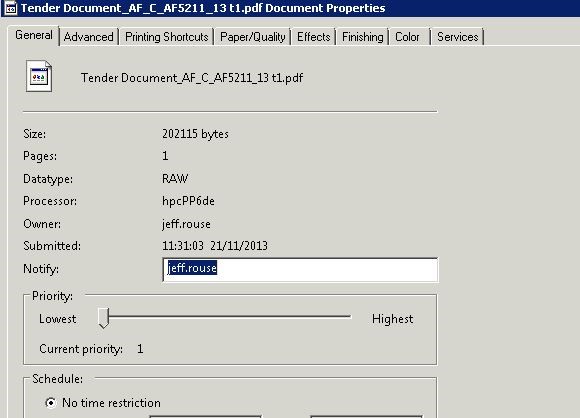Viewport: 580px width, 418px height.
Task: Click the left time box under Schedule
Action: [205, 417]
